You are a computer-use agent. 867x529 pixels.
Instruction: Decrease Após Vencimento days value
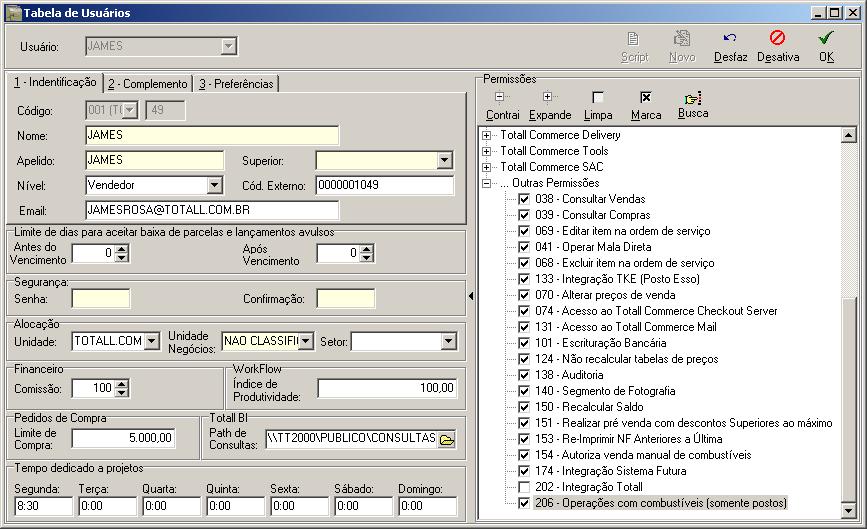pos(366,258)
